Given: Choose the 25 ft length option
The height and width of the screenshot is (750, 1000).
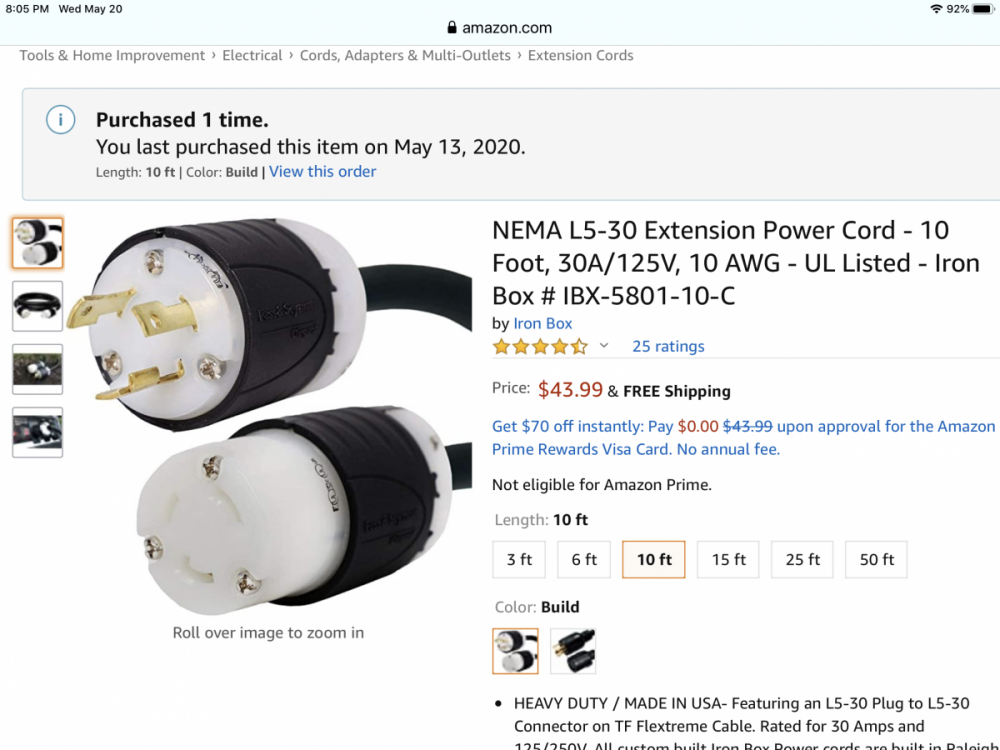Looking at the screenshot, I should click(802, 559).
